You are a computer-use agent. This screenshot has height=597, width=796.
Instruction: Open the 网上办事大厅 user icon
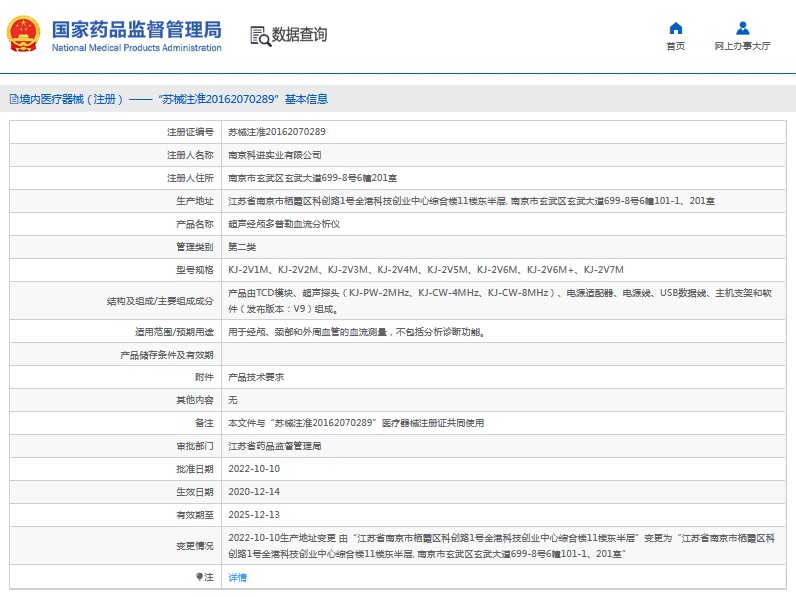click(743, 28)
